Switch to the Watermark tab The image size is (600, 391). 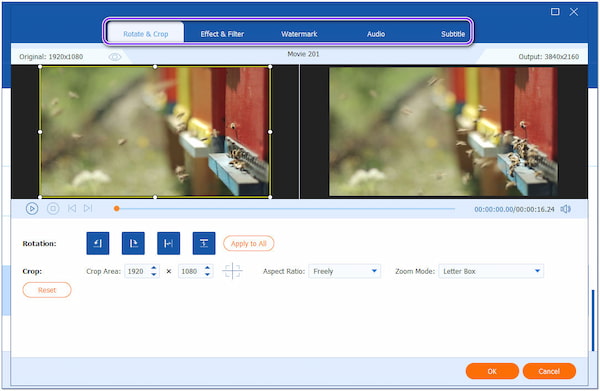299,34
